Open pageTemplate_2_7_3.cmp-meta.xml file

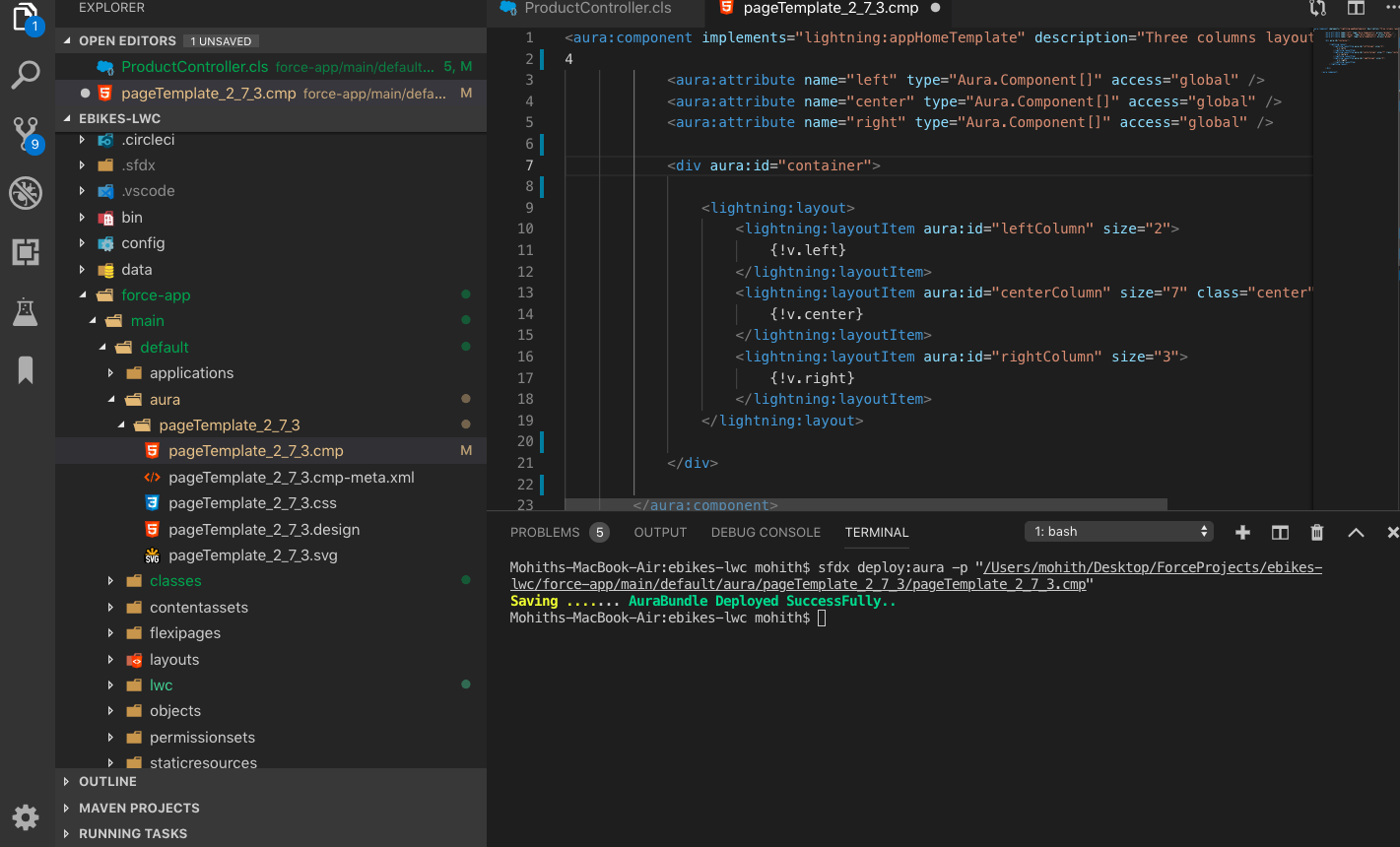pyautogui.click(x=292, y=478)
